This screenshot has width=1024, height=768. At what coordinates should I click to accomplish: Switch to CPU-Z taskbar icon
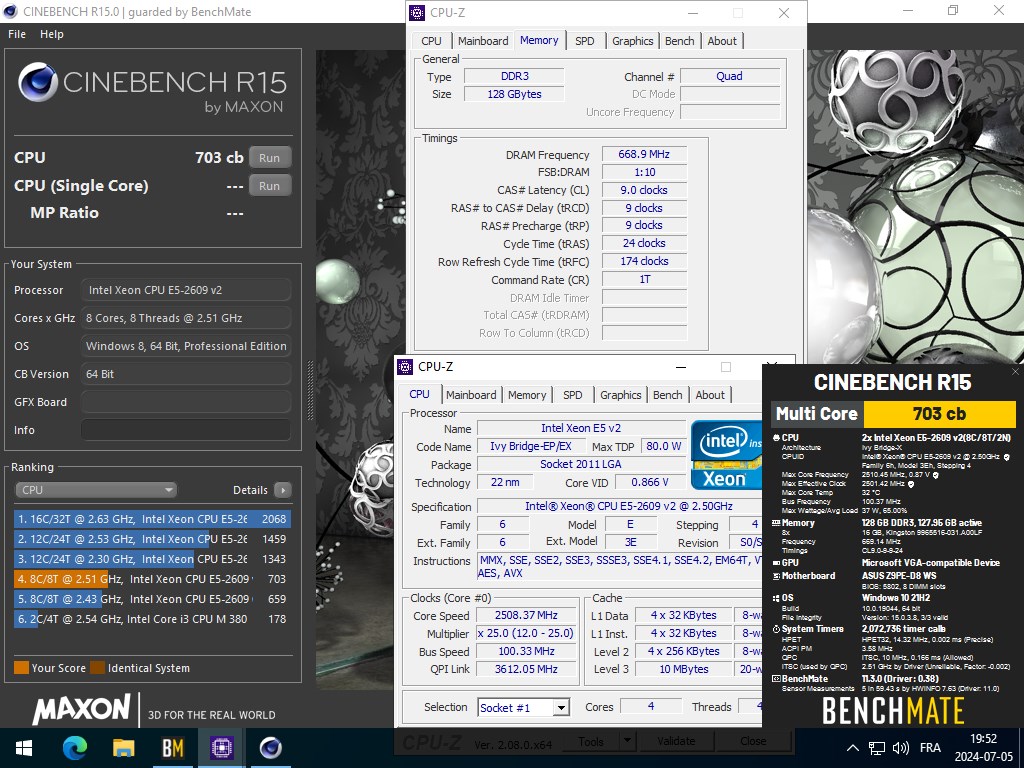(221, 748)
